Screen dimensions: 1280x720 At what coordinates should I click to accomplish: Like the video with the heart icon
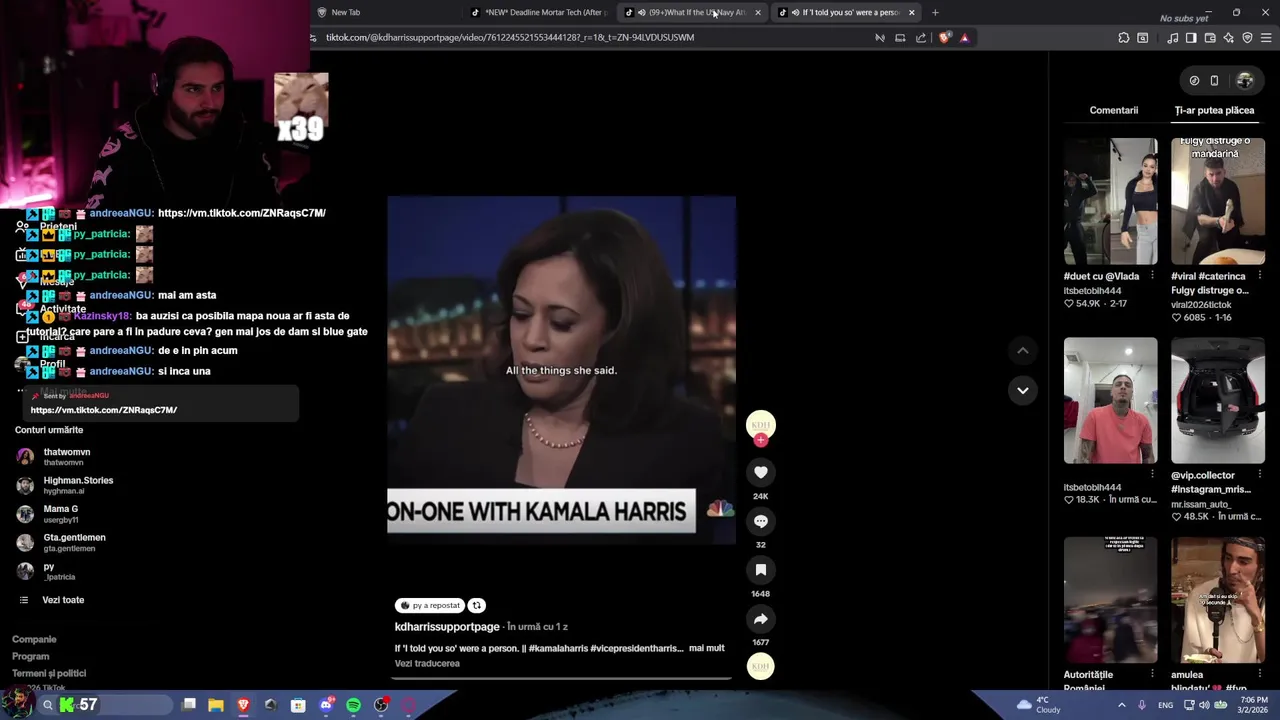(761, 472)
